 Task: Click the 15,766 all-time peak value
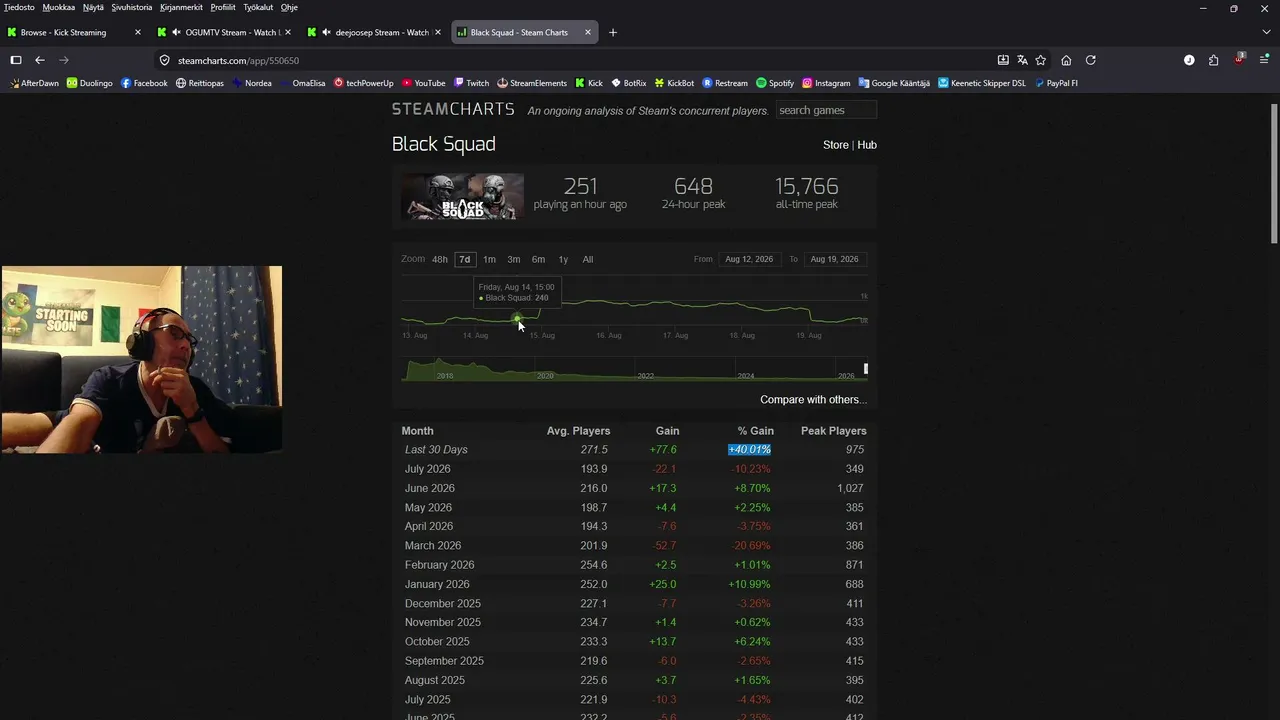pos(806,186)
